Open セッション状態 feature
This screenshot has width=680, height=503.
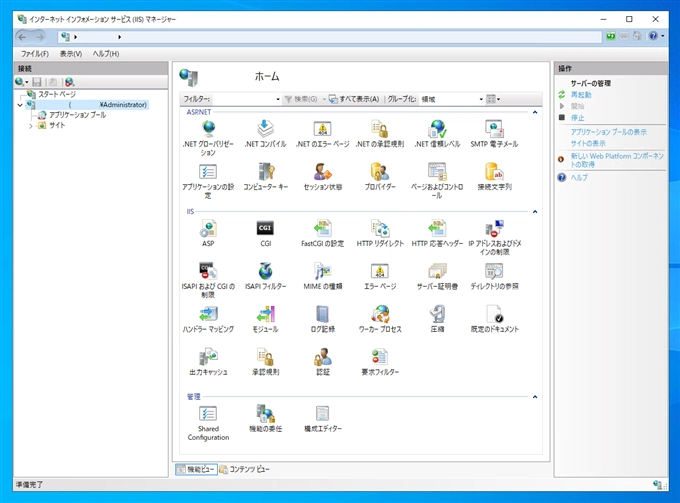[323, 177]
